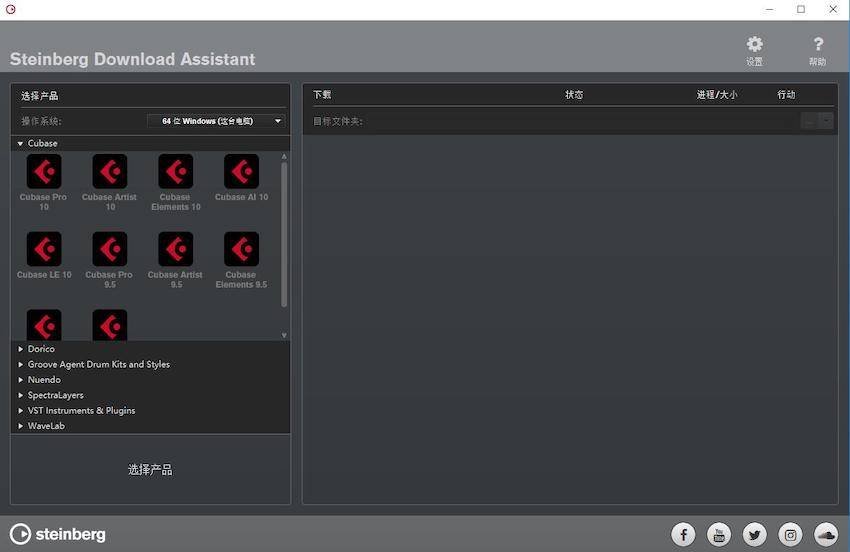Screen dimensions: 850x552
Task: Open help via the question mark icon
Action: point(818,44)
